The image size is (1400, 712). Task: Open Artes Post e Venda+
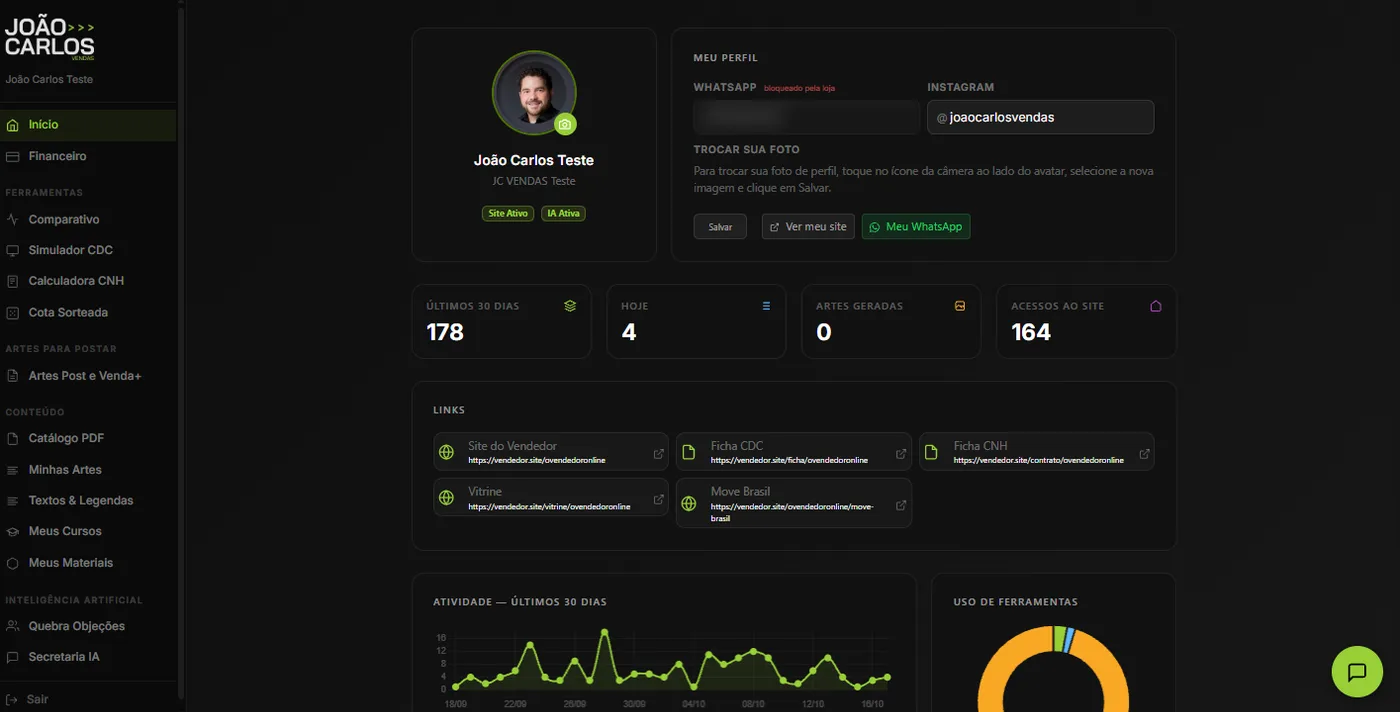[88, 376]
